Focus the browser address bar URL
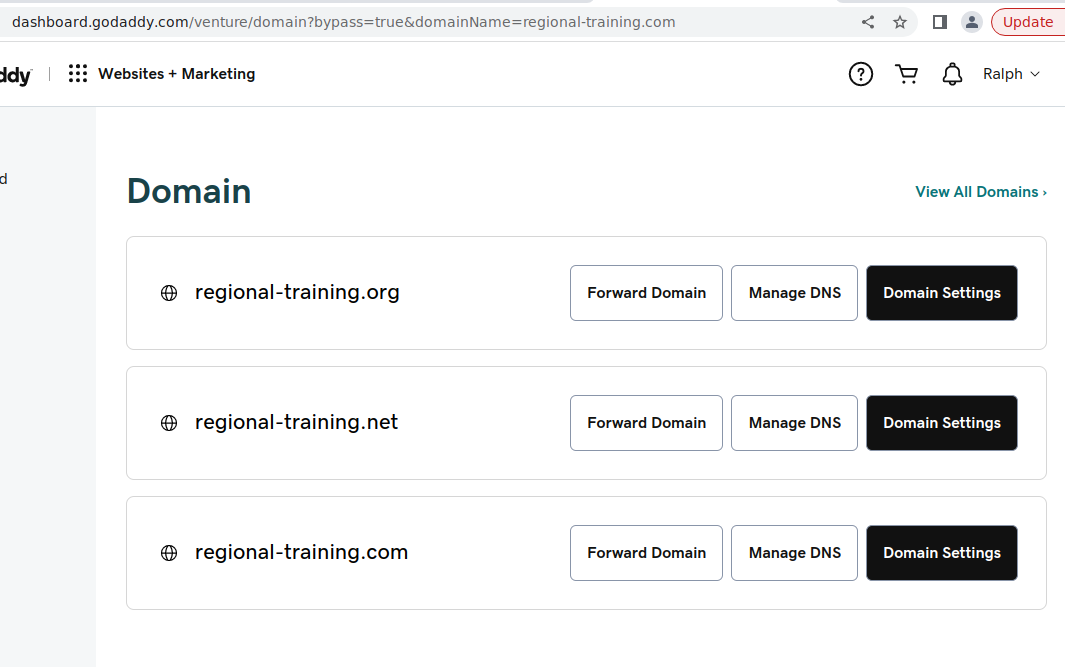The image size is (1065, 667). (400, 22)
